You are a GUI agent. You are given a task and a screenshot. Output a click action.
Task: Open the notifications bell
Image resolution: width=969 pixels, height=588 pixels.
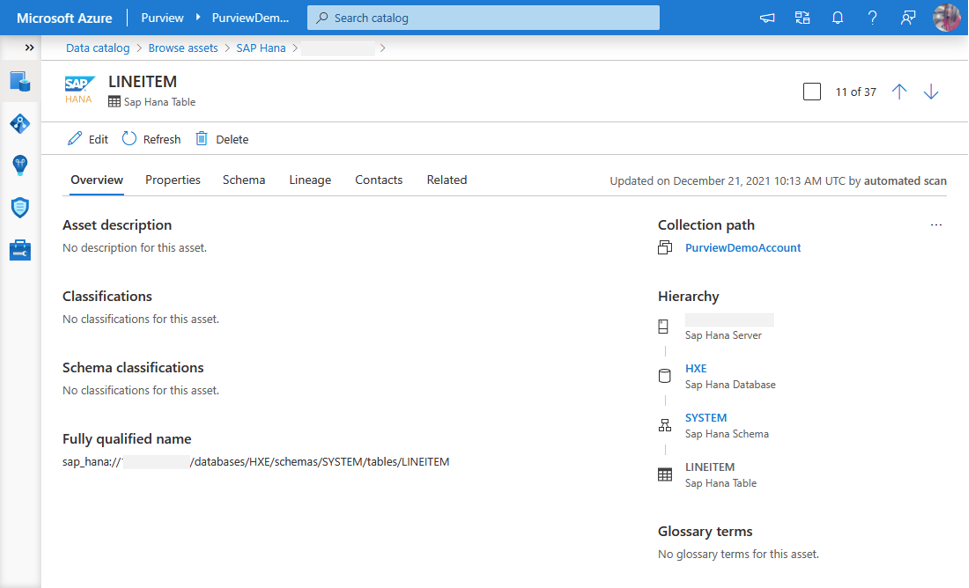838,18
